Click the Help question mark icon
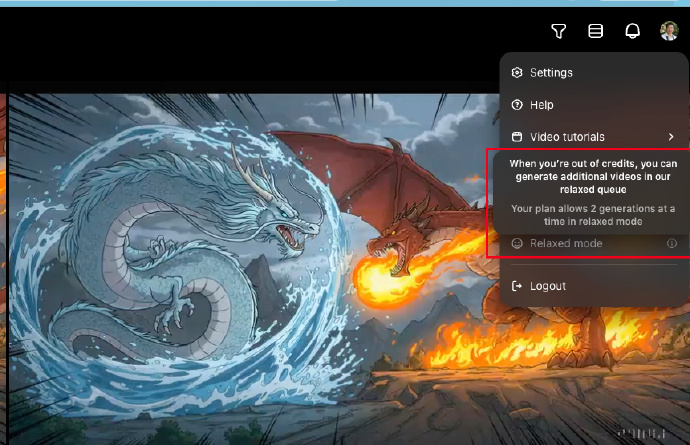The width and height of the screenshot is (690, 445). (517, 105)
